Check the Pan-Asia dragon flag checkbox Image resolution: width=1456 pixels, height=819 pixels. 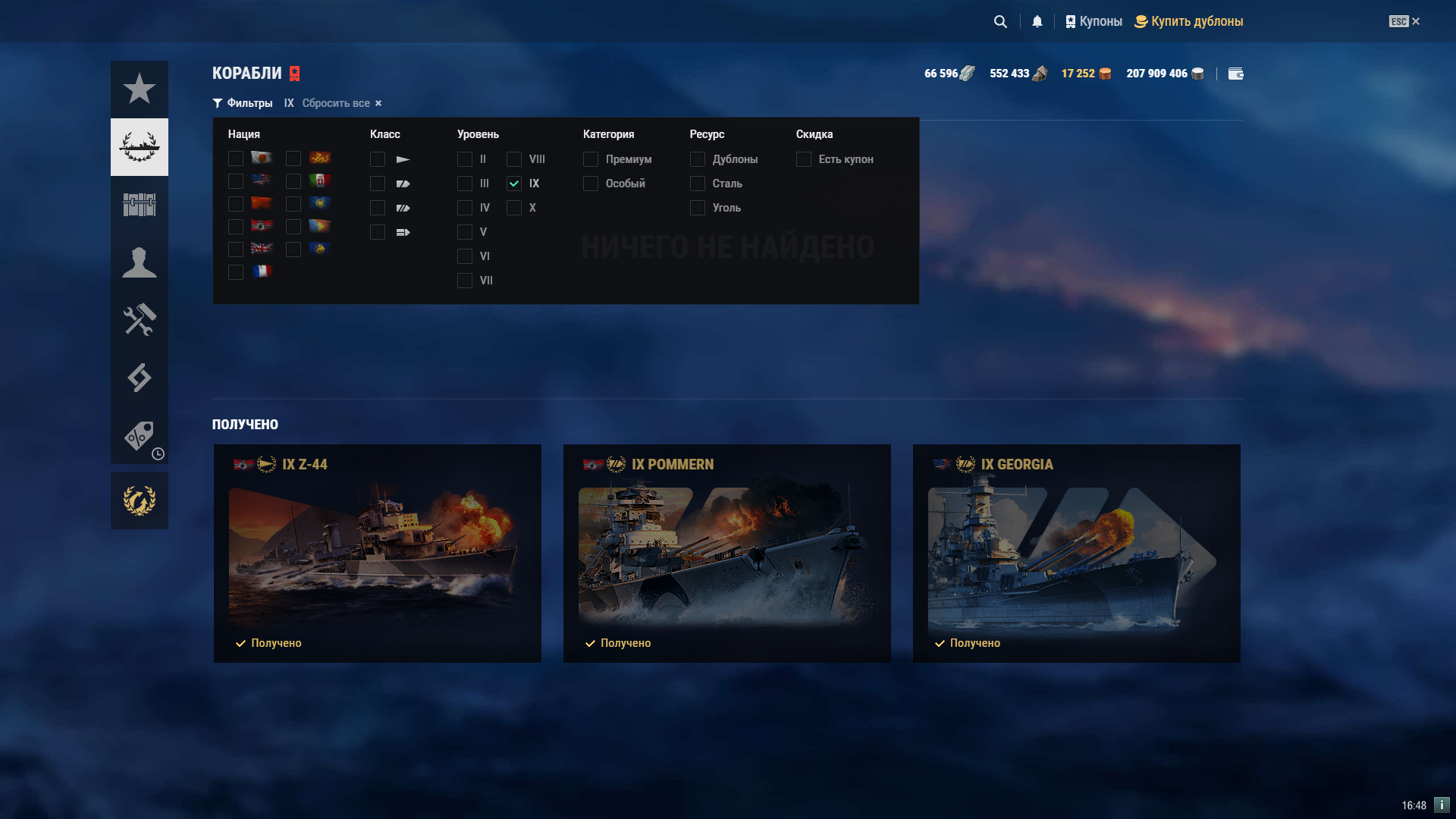tap(293, 158)
